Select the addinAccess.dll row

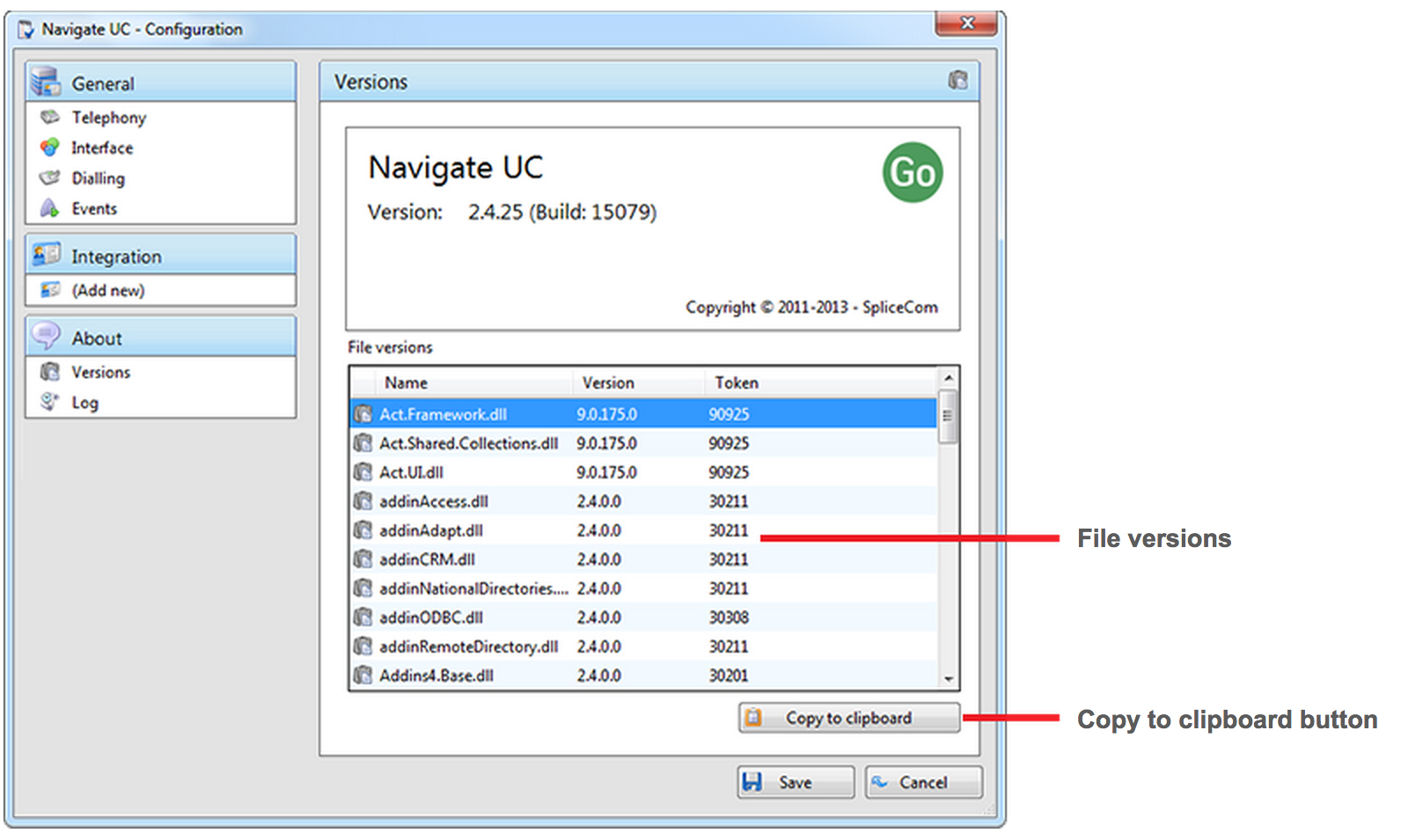pos(644,501)
